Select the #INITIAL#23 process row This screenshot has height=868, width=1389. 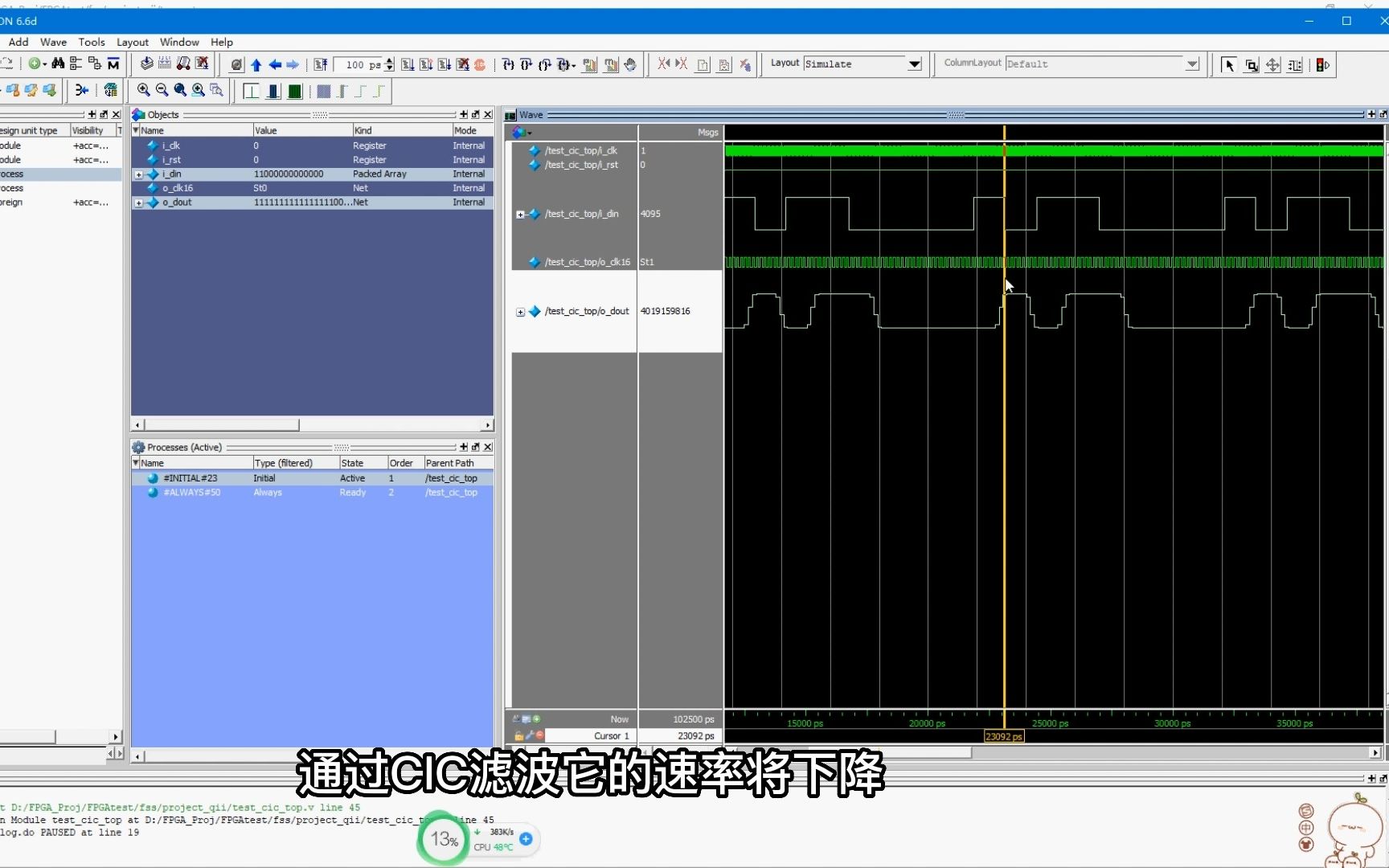coord(313,478)
